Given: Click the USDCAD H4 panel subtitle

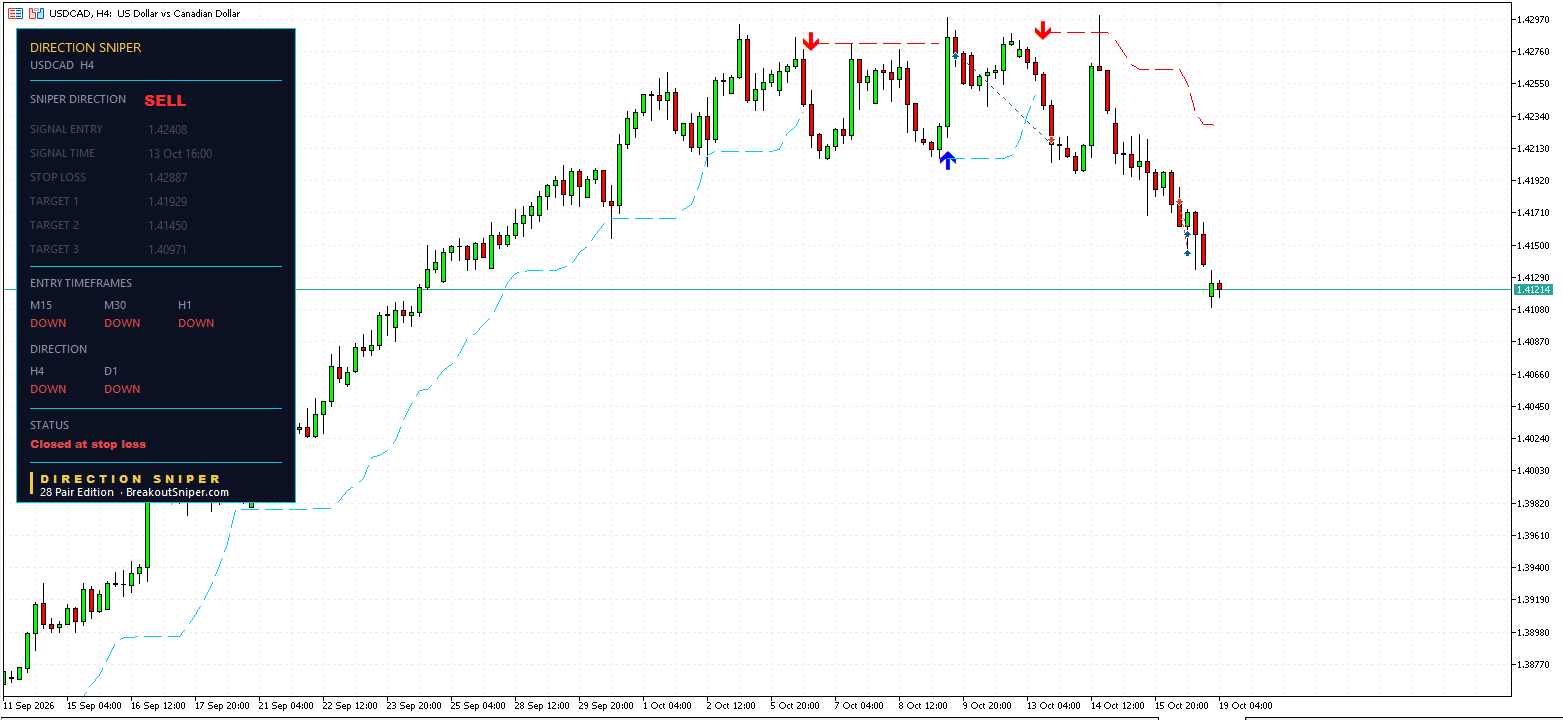Looking at the screenshot, I should click(62, 65).
